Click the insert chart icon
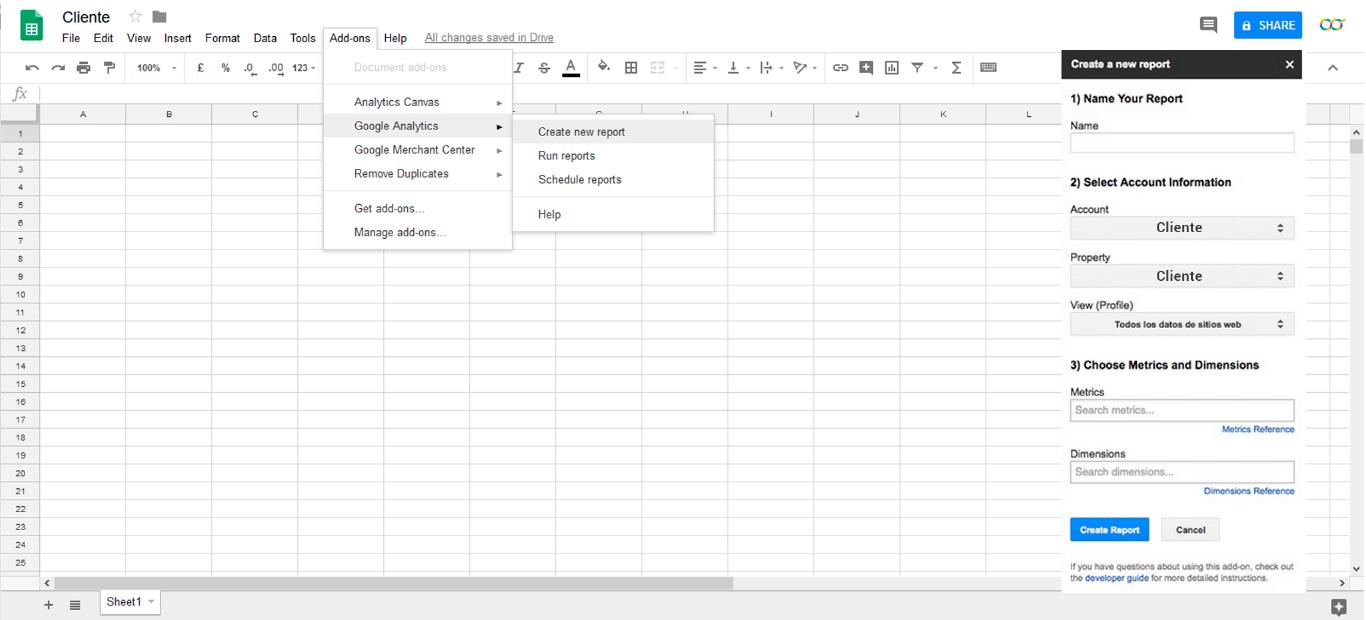Screen dimensions: 1366x620 pyautogui.click(x=891, y=68)
